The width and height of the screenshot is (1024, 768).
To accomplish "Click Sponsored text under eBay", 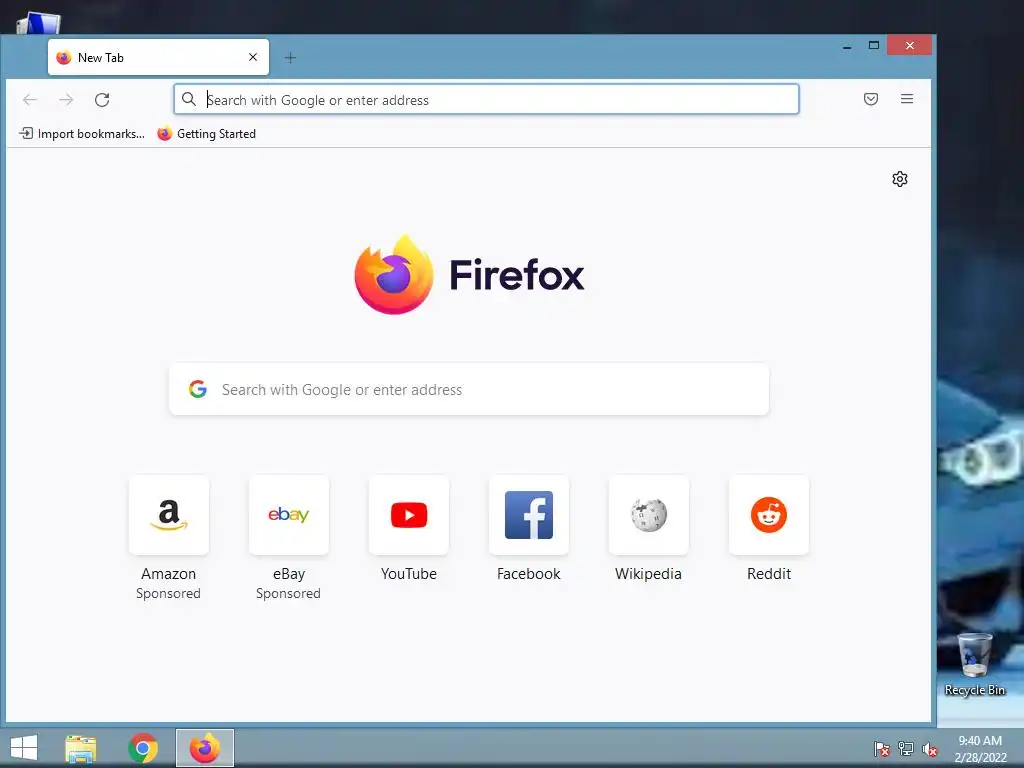I will point(289,594).
